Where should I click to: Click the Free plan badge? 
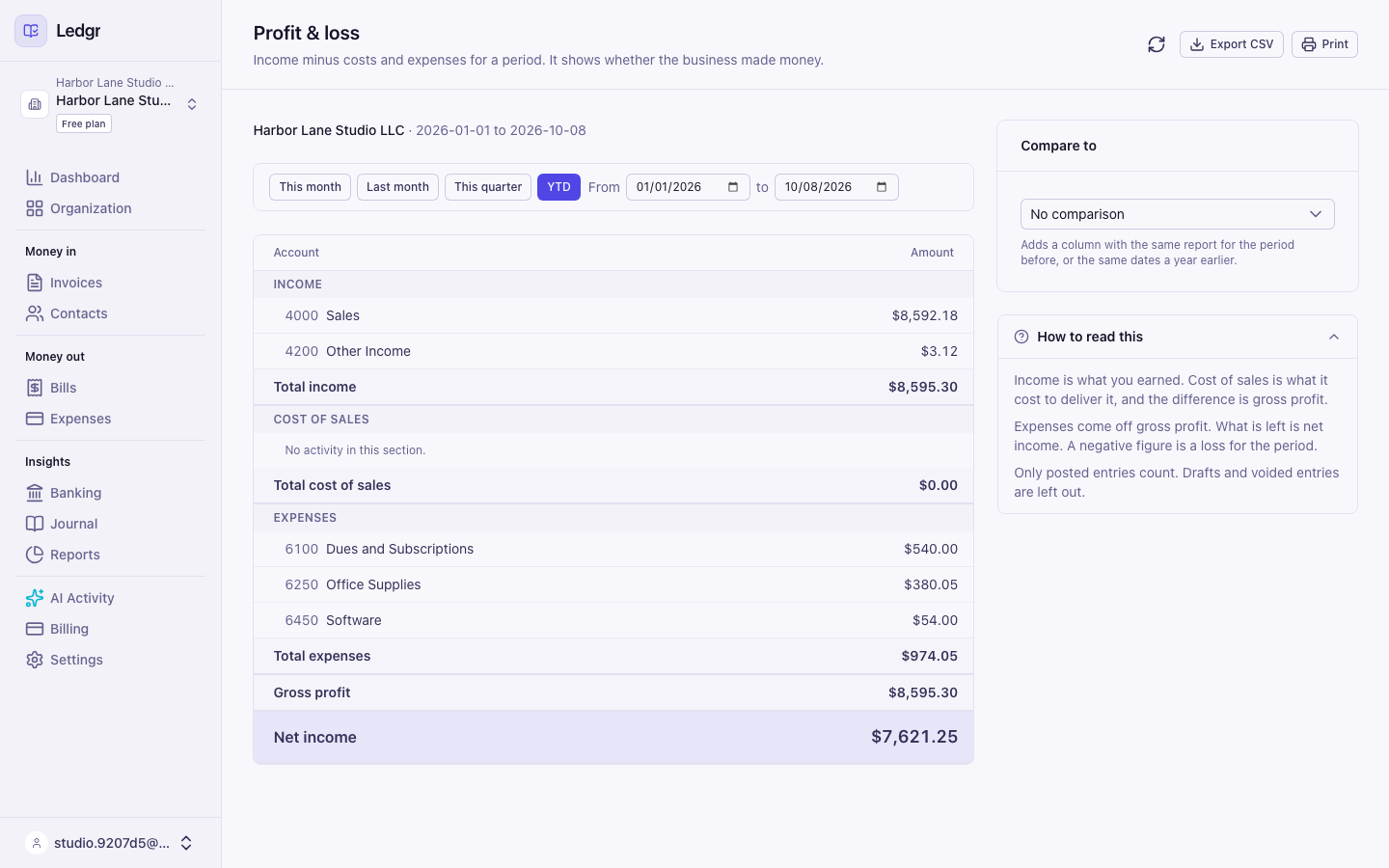(x=84, y=123)
